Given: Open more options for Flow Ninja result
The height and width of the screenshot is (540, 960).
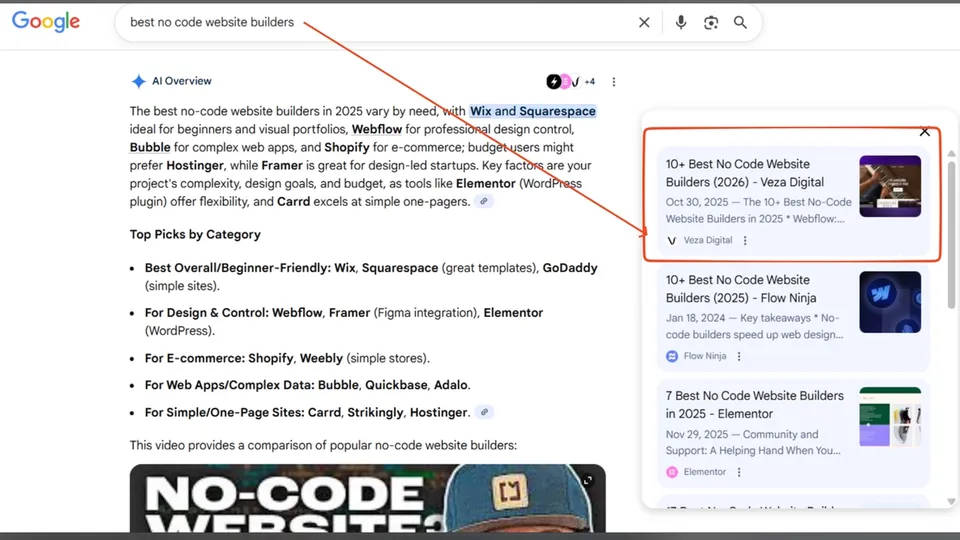Looking at the screenshot, I should coord(739,356).
